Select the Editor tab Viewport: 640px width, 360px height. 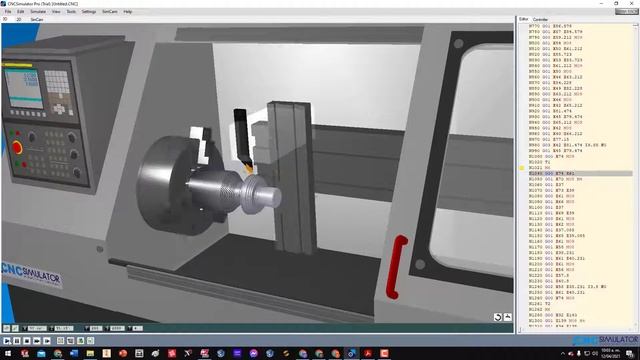coord(524,19)
